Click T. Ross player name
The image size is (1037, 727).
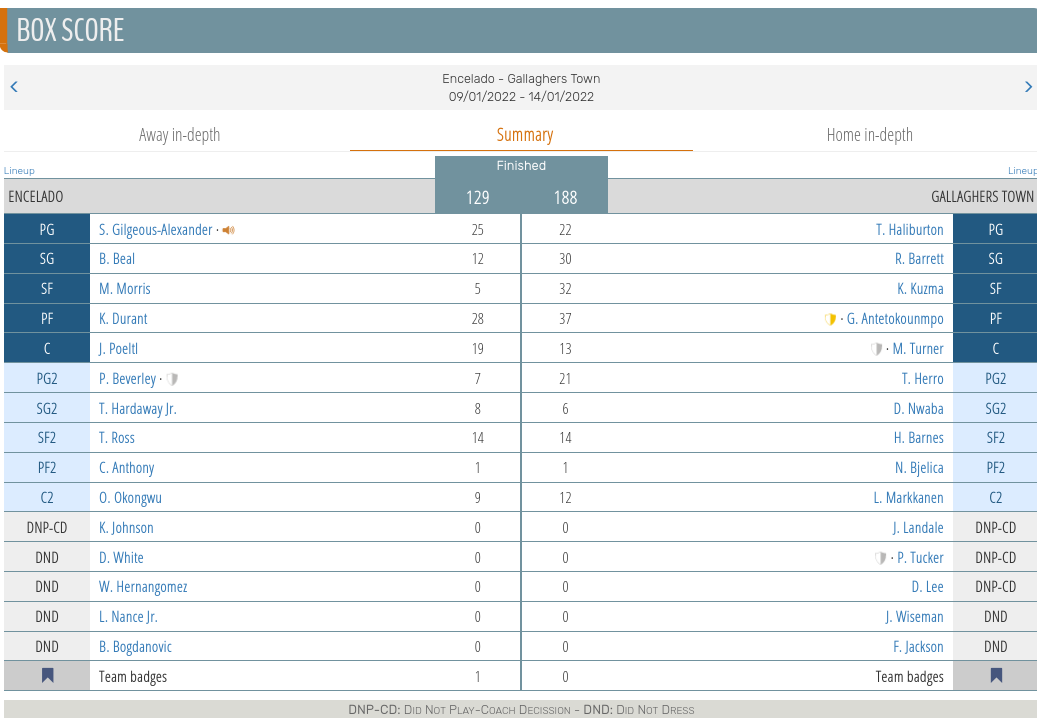point(116,438)
